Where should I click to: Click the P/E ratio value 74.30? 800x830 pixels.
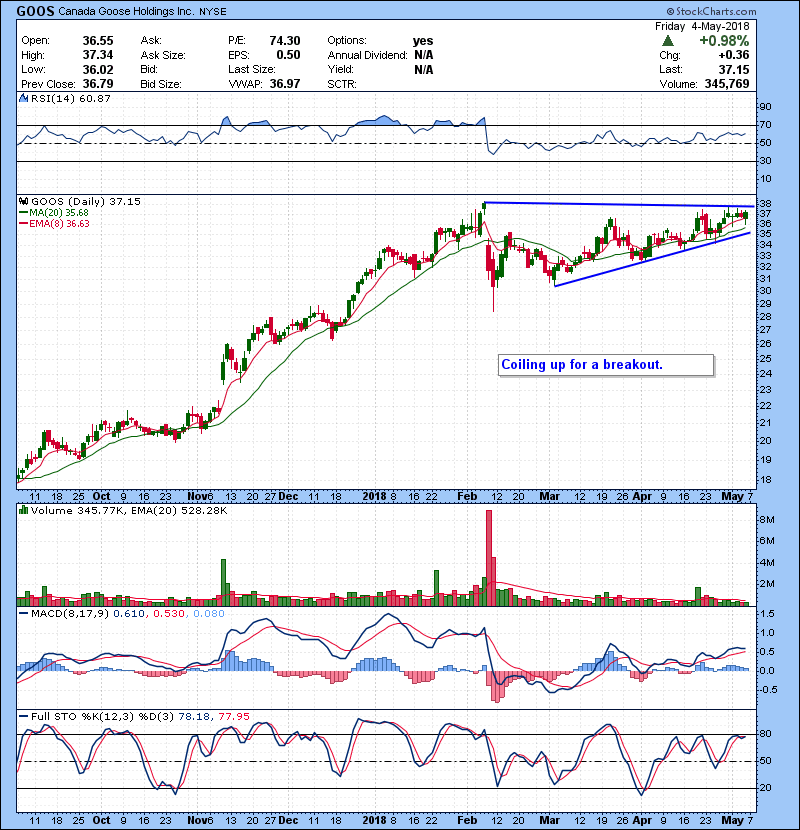click(x=285, y=41)
